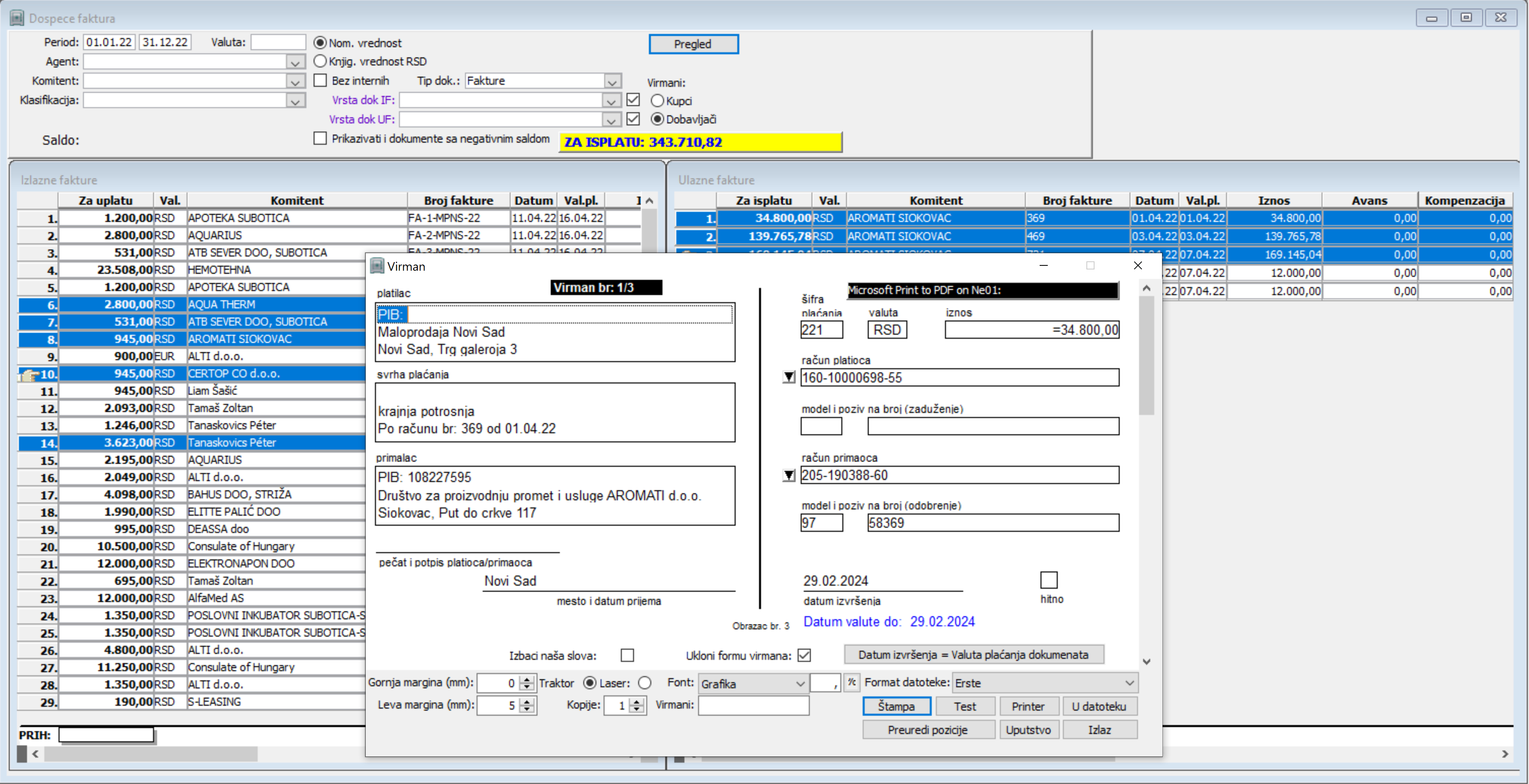Select the Laser printer radio button
Image resolution: width=1529 pixels, height=784 pixels.
pos(644,683)
